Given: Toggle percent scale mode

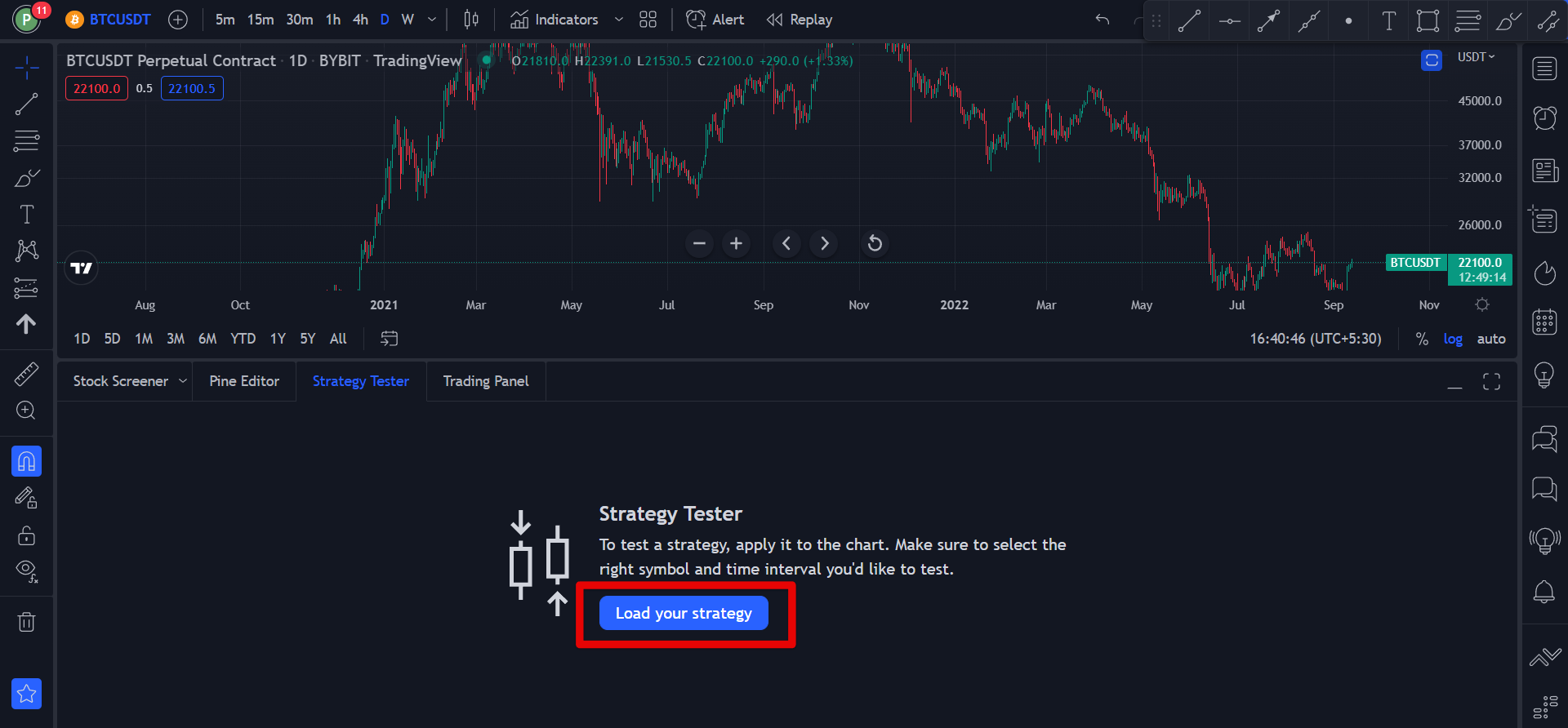Looking at the screenshot, I should (x=1422, y=339).
